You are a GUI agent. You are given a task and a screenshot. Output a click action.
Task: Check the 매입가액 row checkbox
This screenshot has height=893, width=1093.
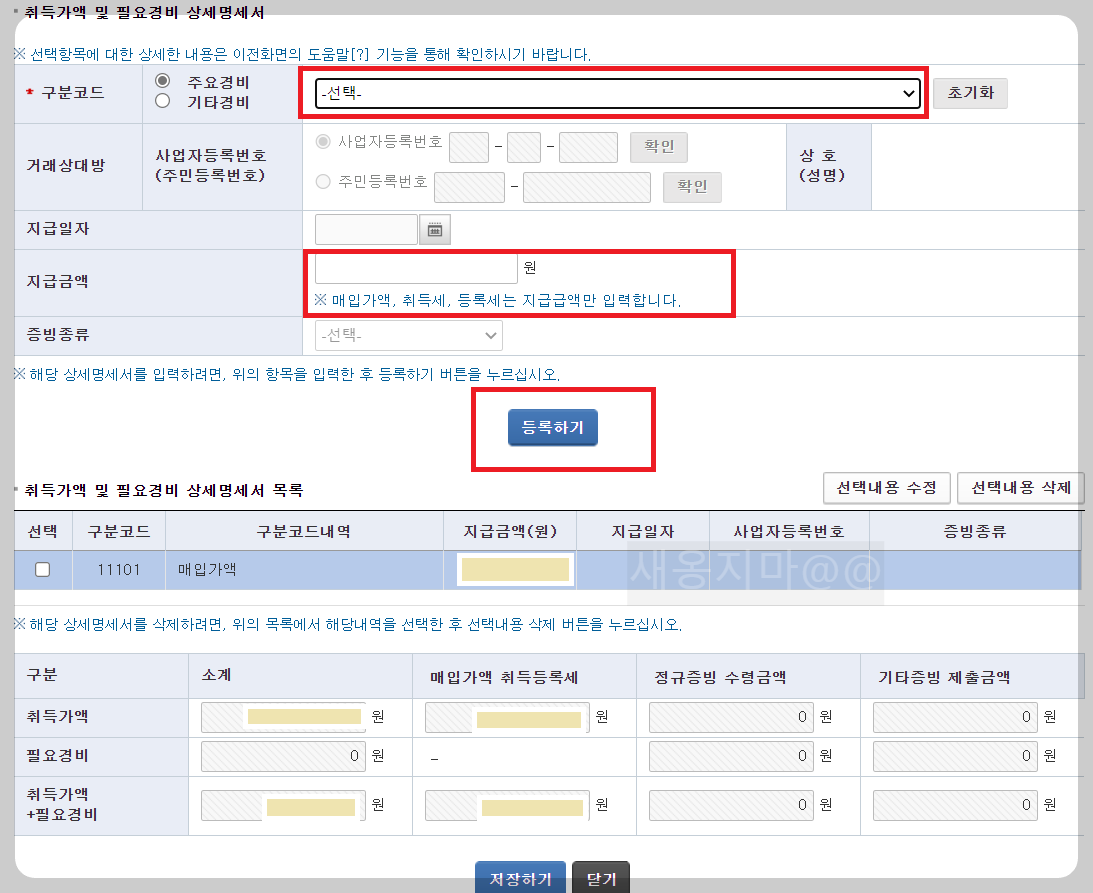43,569
